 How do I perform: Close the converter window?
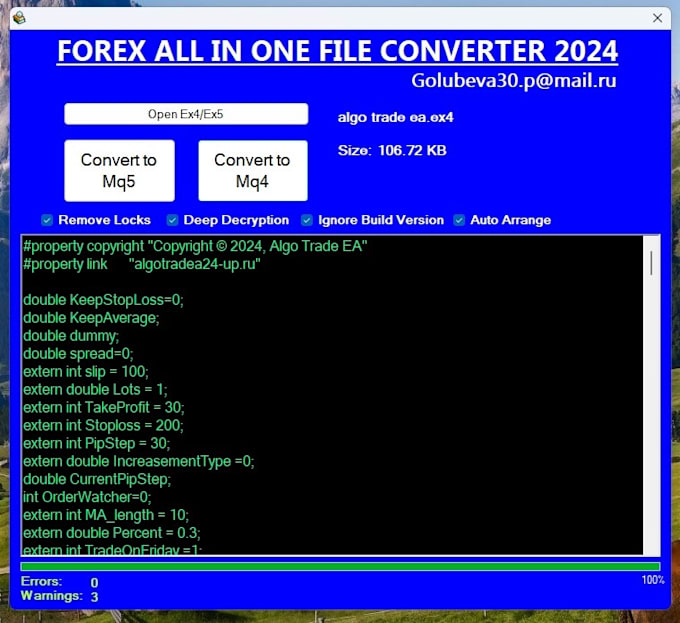click(x=657, y=18)
